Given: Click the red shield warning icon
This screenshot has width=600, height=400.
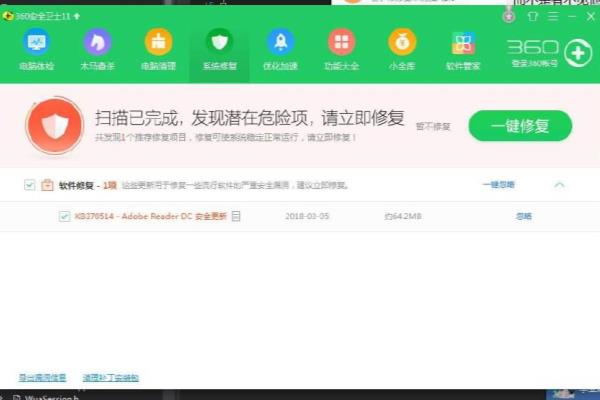Looking at the screenshot, I should point(55,126).
